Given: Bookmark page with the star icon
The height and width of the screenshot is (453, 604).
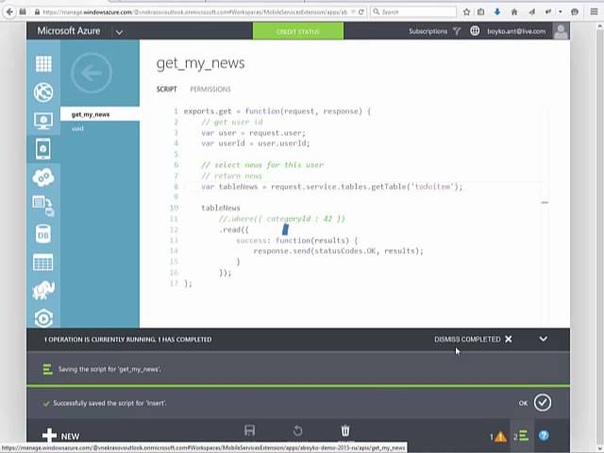Looking at the screenshot, I should click(466, 12).
